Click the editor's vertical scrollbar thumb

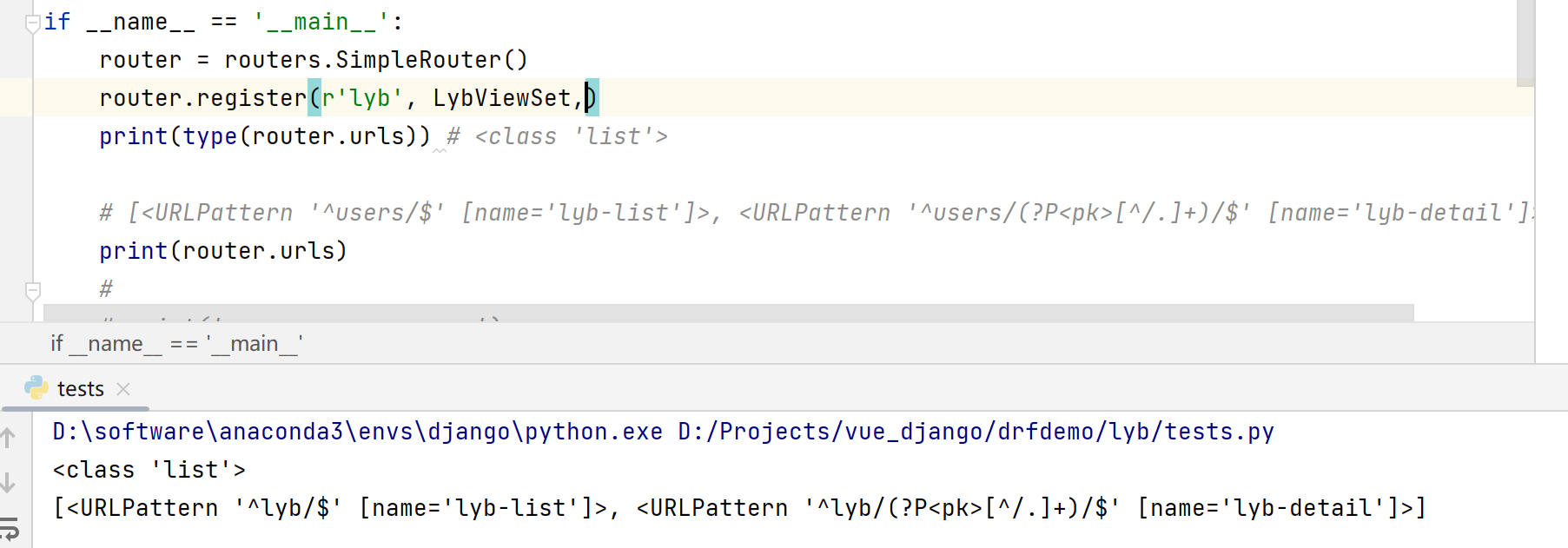(1525, 43)
